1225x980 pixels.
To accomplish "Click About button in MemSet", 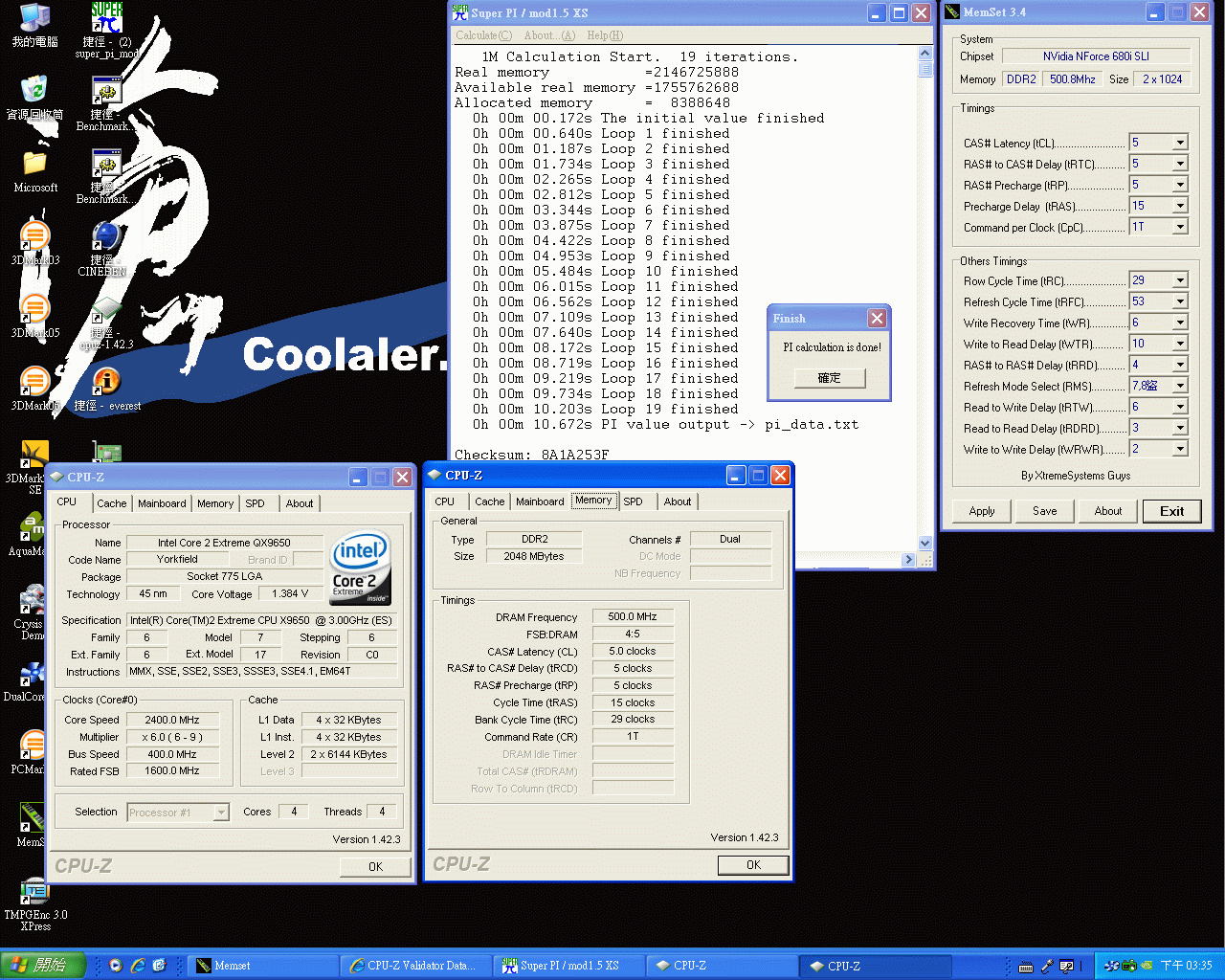I will (1108, 511).
